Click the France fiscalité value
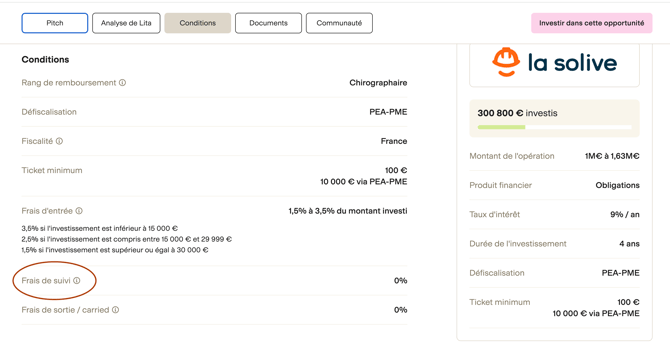The width and height of the screenshot is (670, 360). 394,141
